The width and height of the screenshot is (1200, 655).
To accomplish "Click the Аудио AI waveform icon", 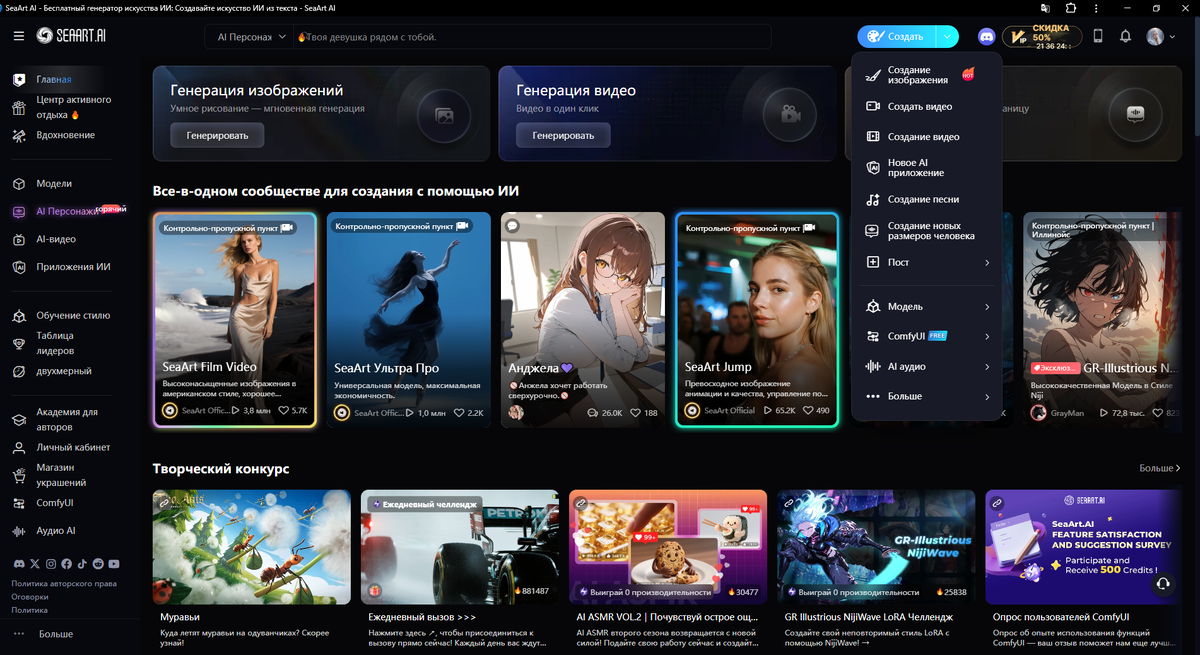I will (x=18, y=531).
